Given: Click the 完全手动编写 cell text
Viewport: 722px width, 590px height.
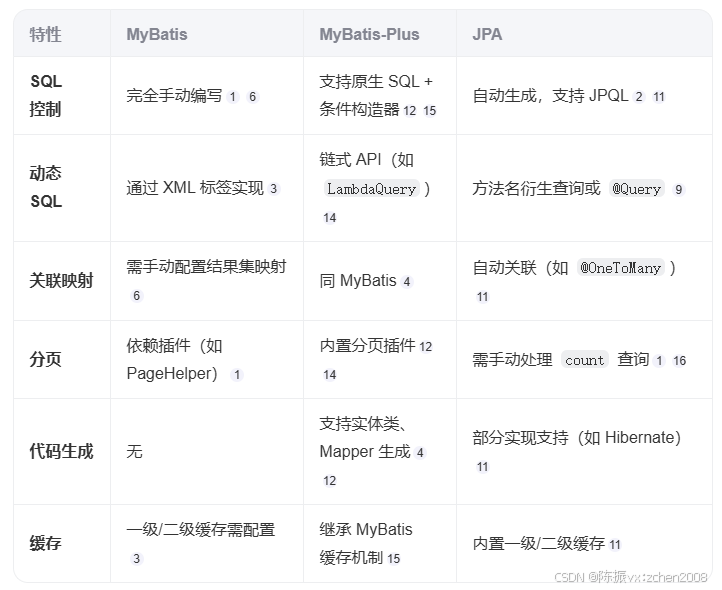Looking at the screenshot, I should (x=174, y=96).
